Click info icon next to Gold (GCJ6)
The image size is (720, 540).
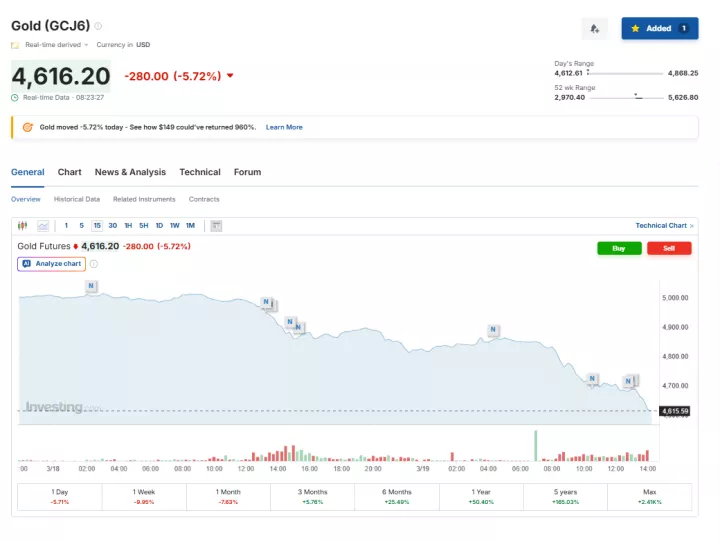pyautogui.click(x=98, y=26)
